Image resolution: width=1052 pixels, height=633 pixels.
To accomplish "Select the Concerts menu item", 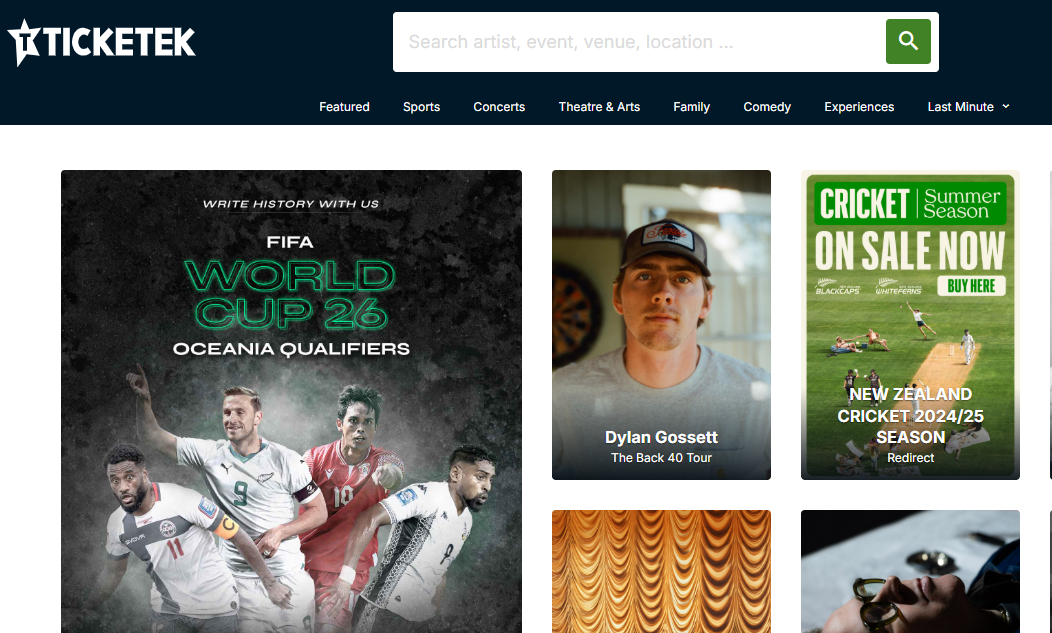I will point(499,107).
